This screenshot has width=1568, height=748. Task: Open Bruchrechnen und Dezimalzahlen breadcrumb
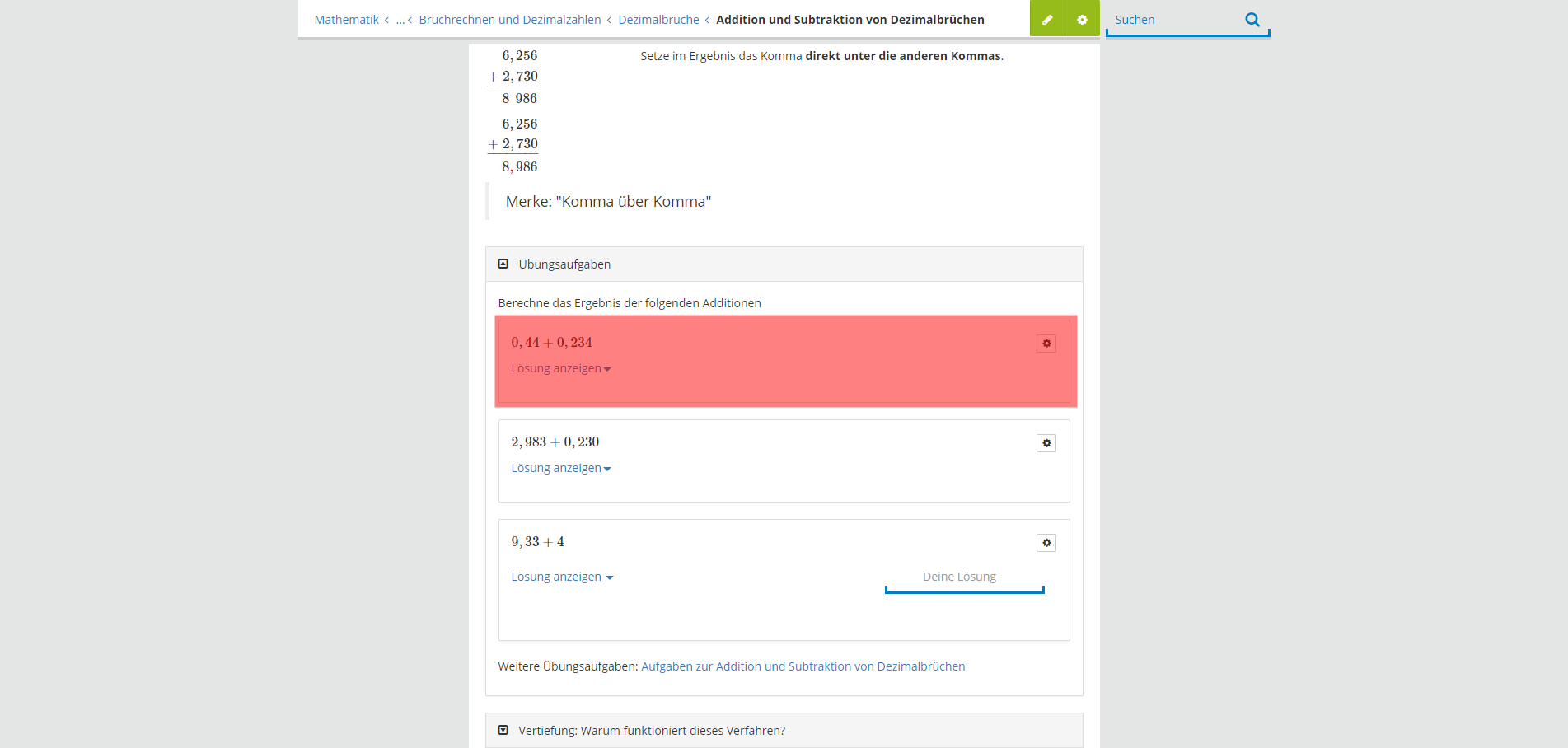510,20
